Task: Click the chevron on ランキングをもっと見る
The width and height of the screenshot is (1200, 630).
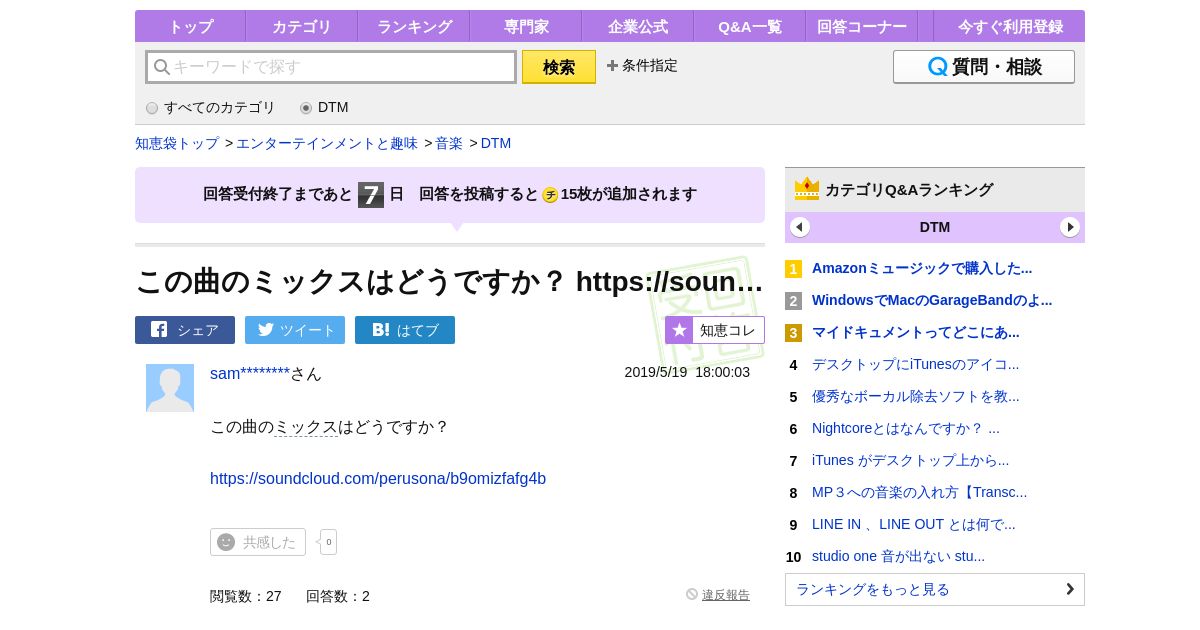Action: click(1070, 589)
